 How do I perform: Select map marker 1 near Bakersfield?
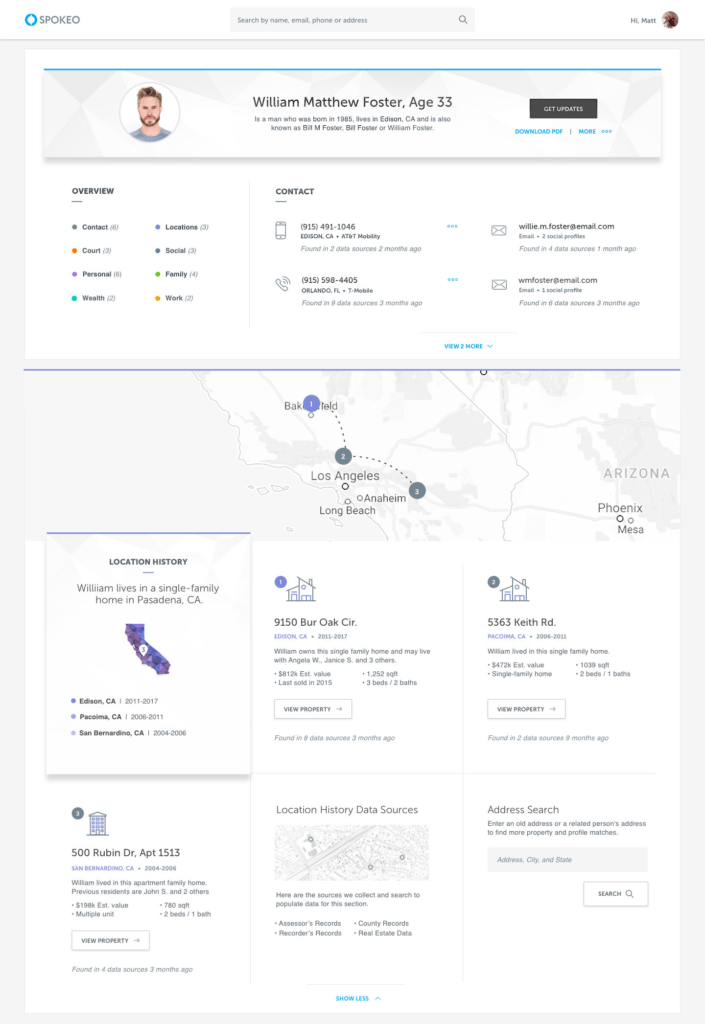click(311, 404)
